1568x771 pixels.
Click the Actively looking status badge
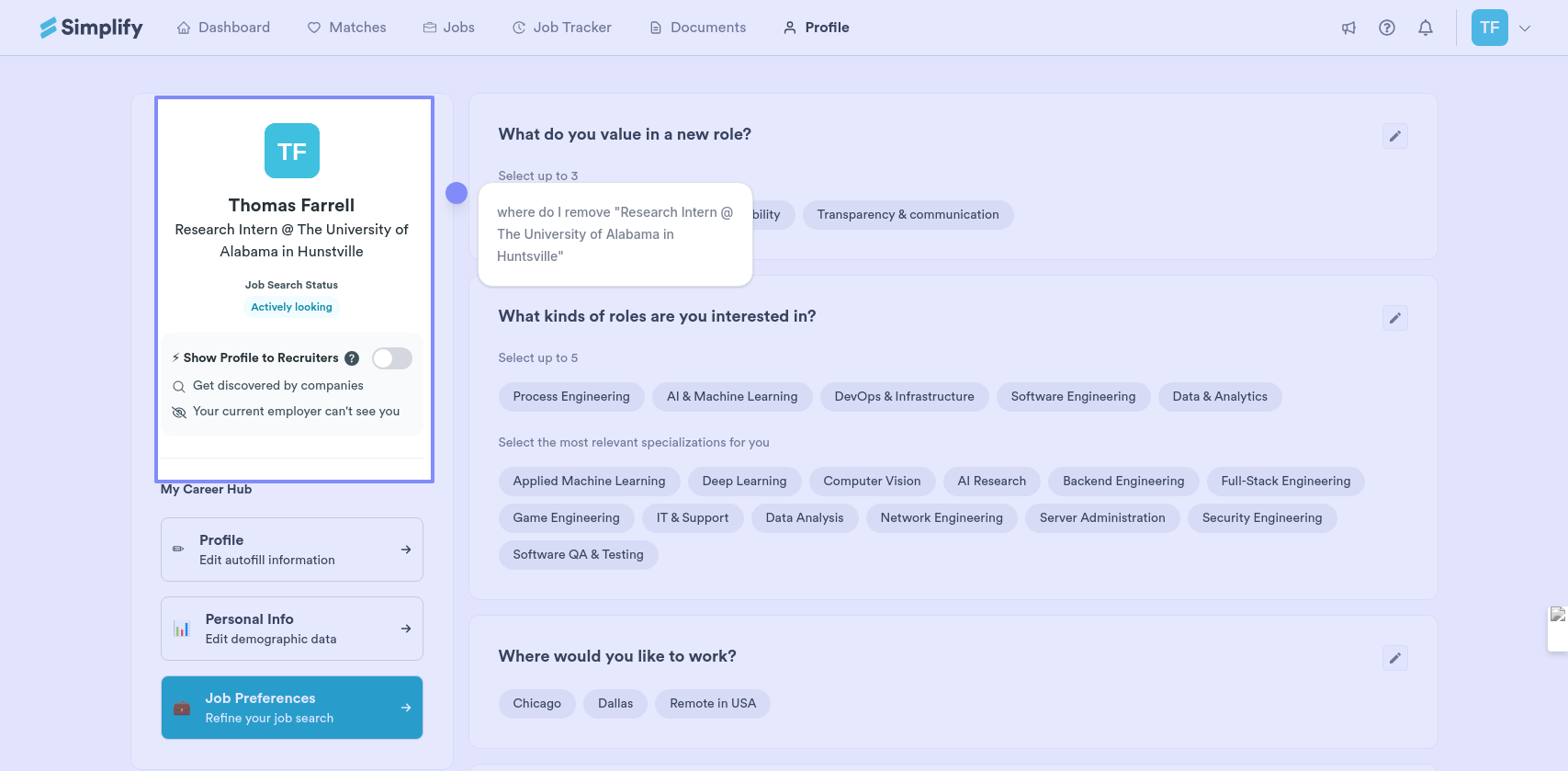pos(291,307)
